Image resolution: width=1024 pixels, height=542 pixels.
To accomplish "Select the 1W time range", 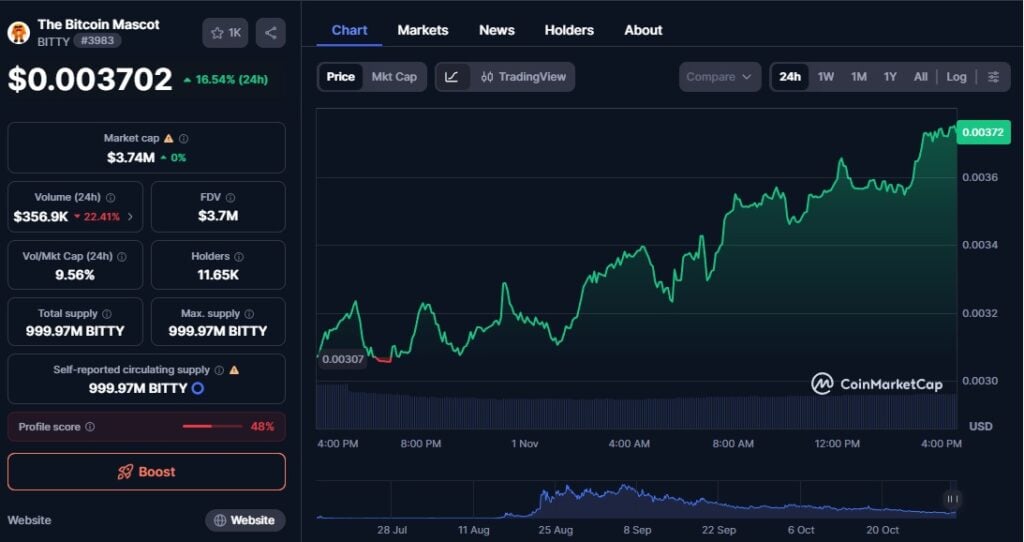I will tap(825, 77).
